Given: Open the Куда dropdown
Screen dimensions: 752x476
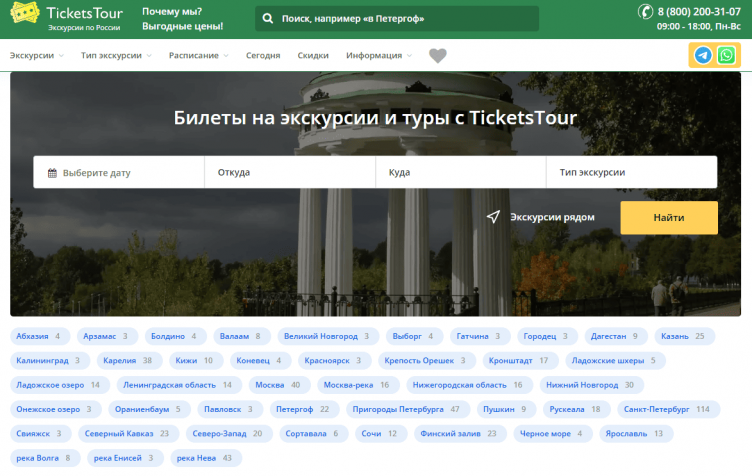Looking at the screenshot, I should point(461,172).
